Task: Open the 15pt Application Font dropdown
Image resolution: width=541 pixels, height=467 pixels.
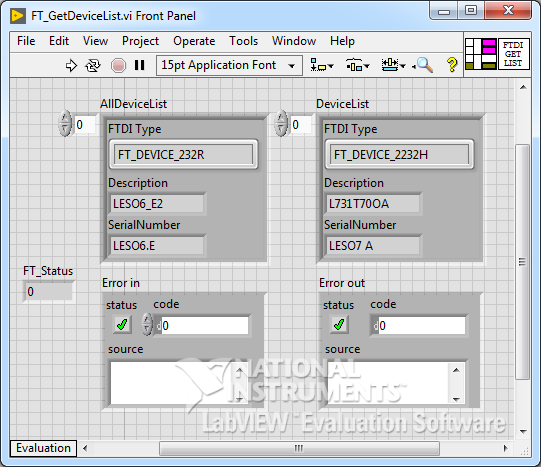Action: click(229, 65)
